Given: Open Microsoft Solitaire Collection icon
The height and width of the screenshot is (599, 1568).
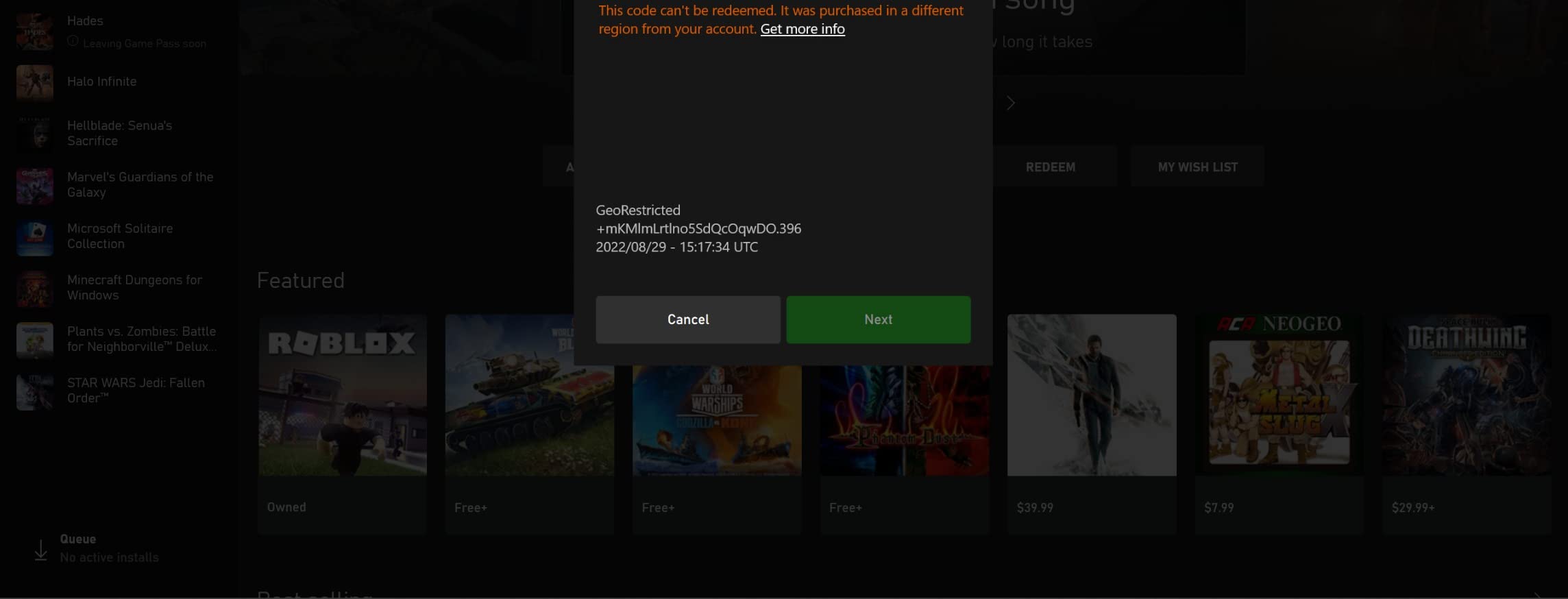Looking at the screenshot, I should coord(35,237).
